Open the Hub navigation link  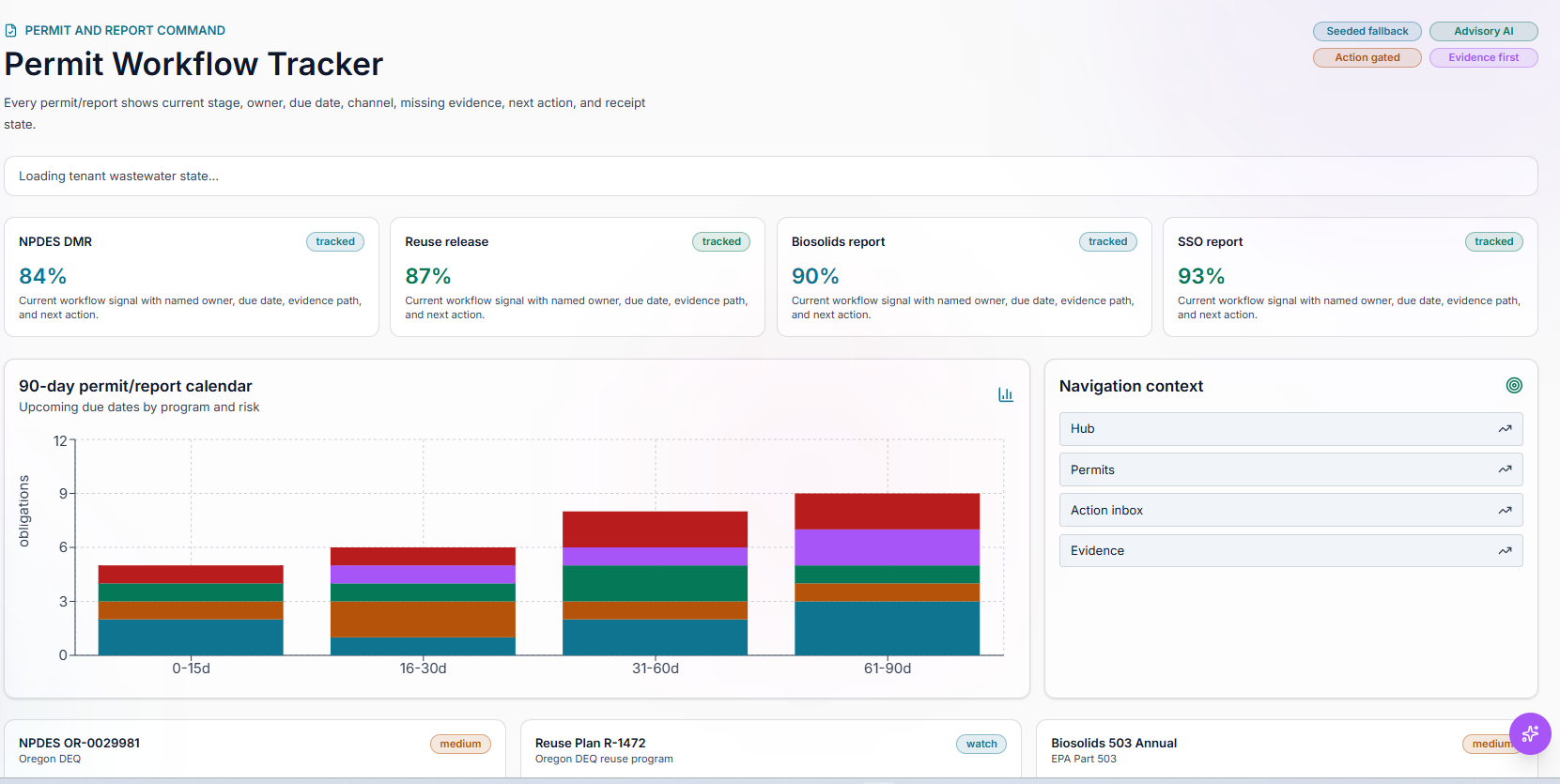click(1290, 429)
